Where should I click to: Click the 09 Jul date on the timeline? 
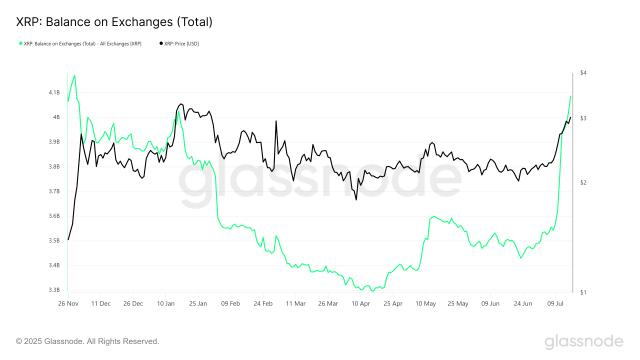(x=556, y=304)
